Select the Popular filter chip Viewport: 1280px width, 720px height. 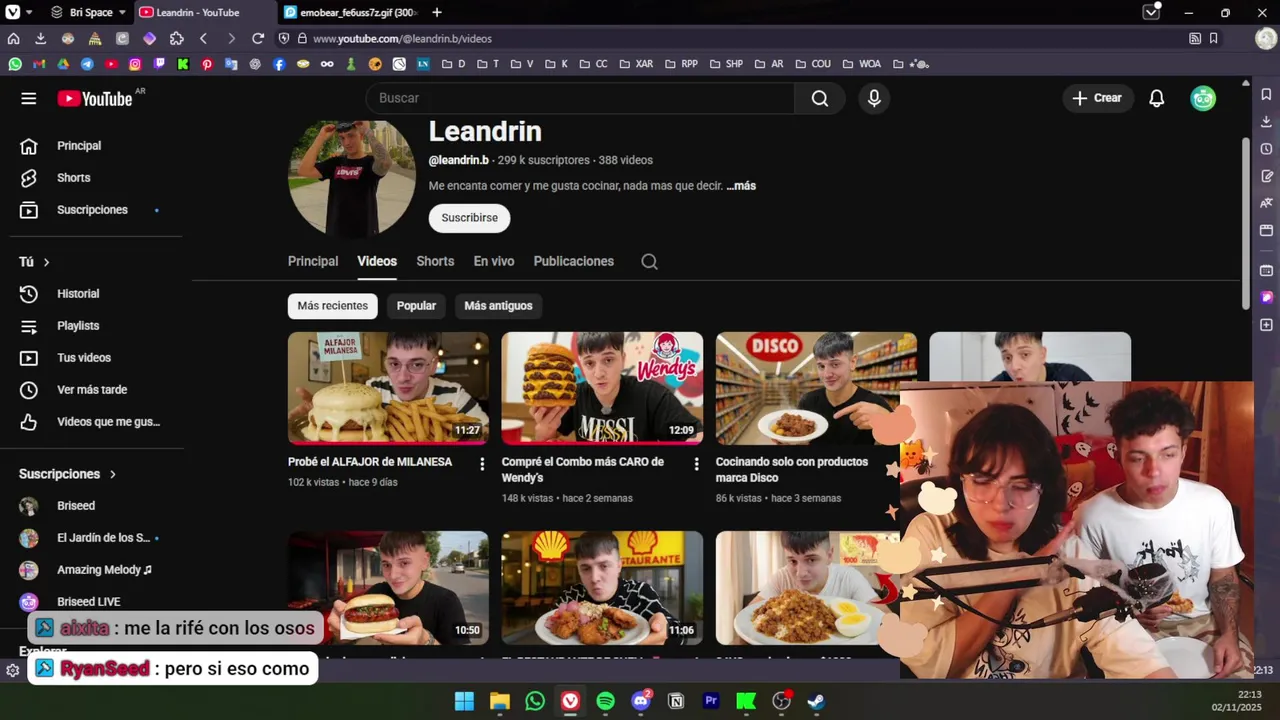(x=416, y=306)
